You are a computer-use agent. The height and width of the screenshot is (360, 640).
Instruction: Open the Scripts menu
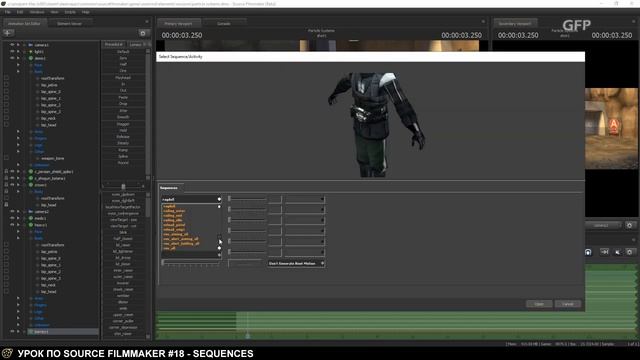point(70,12)
